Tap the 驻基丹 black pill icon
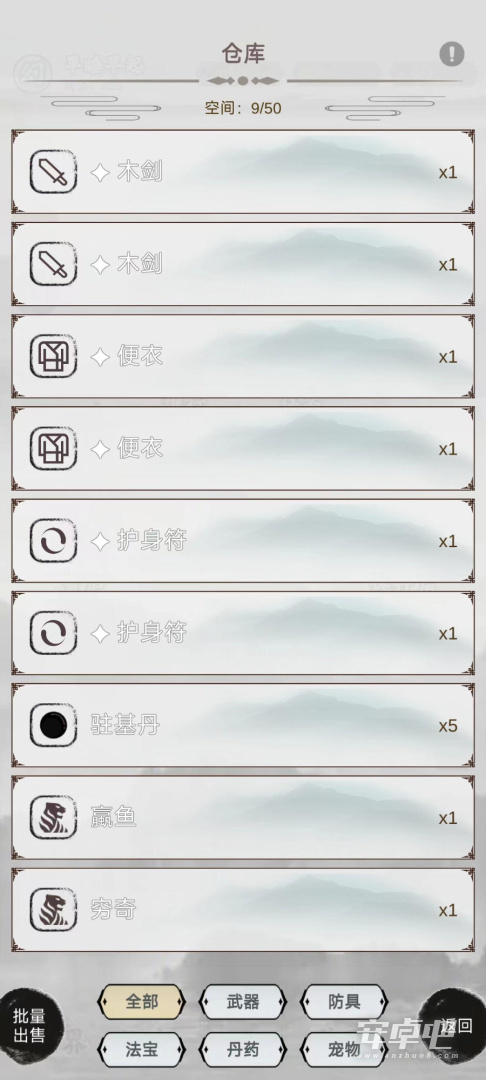 click(53, 725)
